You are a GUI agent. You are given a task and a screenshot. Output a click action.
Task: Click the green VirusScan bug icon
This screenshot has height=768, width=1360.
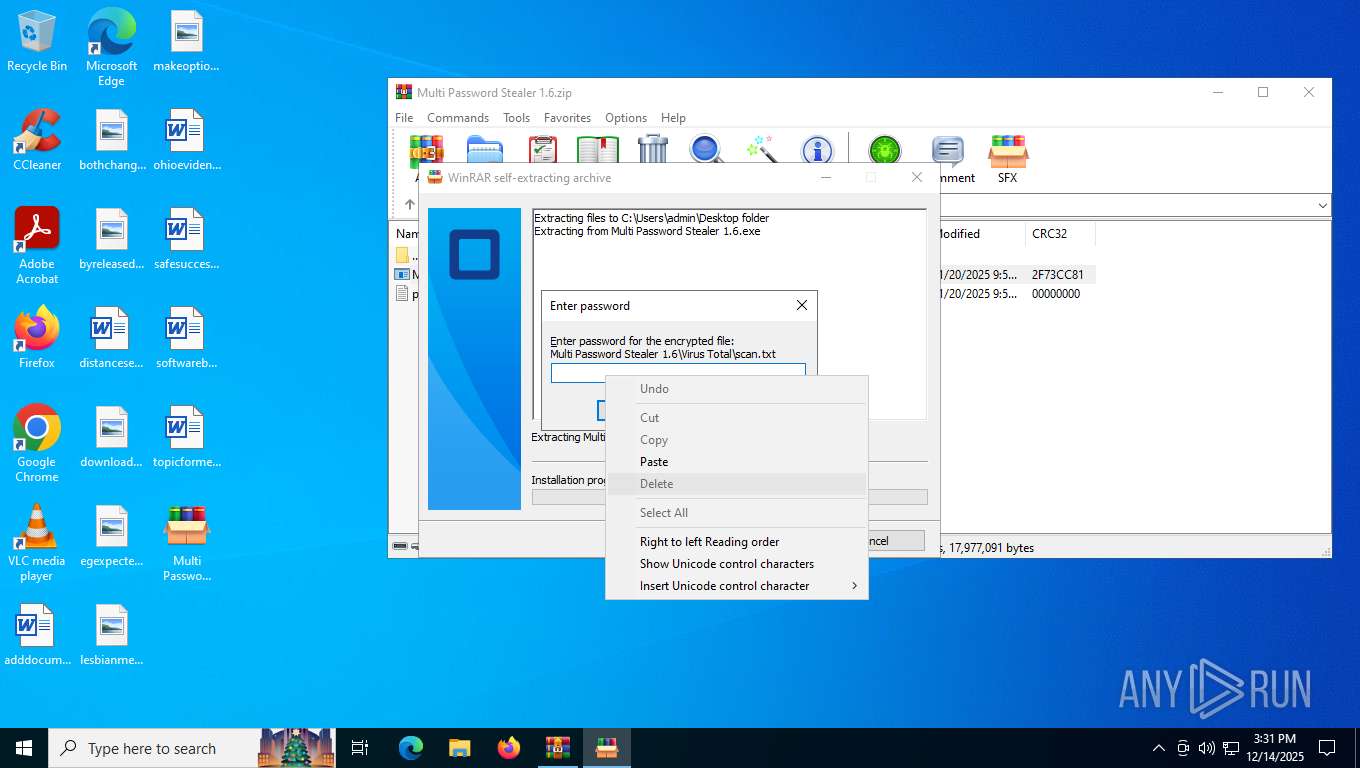pos(884,150)
